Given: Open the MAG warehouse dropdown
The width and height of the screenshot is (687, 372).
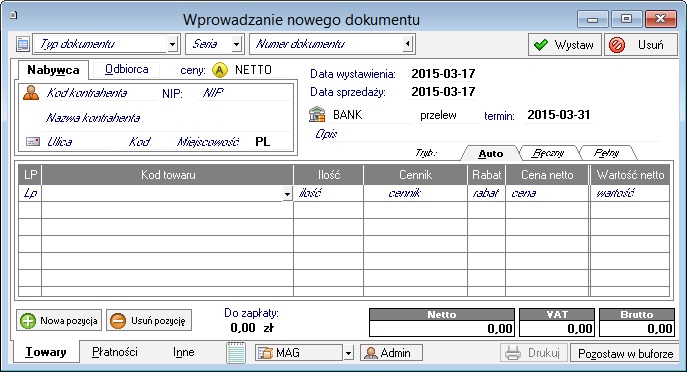Looking at the screenshot, I should tap(348, 353).
